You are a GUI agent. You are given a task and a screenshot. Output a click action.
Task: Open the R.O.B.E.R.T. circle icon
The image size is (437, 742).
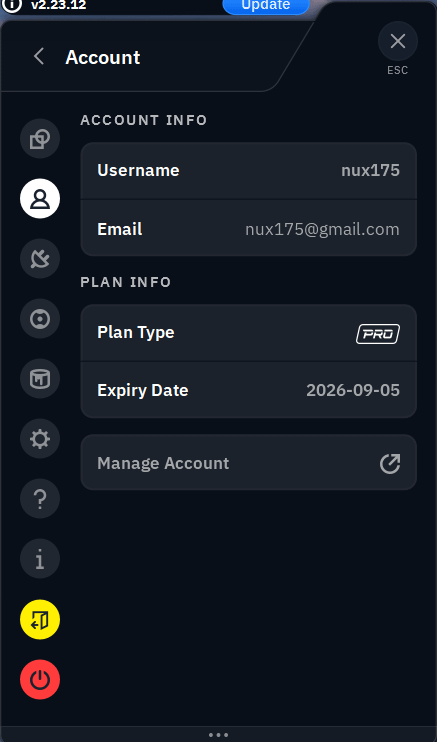[40, 318]
